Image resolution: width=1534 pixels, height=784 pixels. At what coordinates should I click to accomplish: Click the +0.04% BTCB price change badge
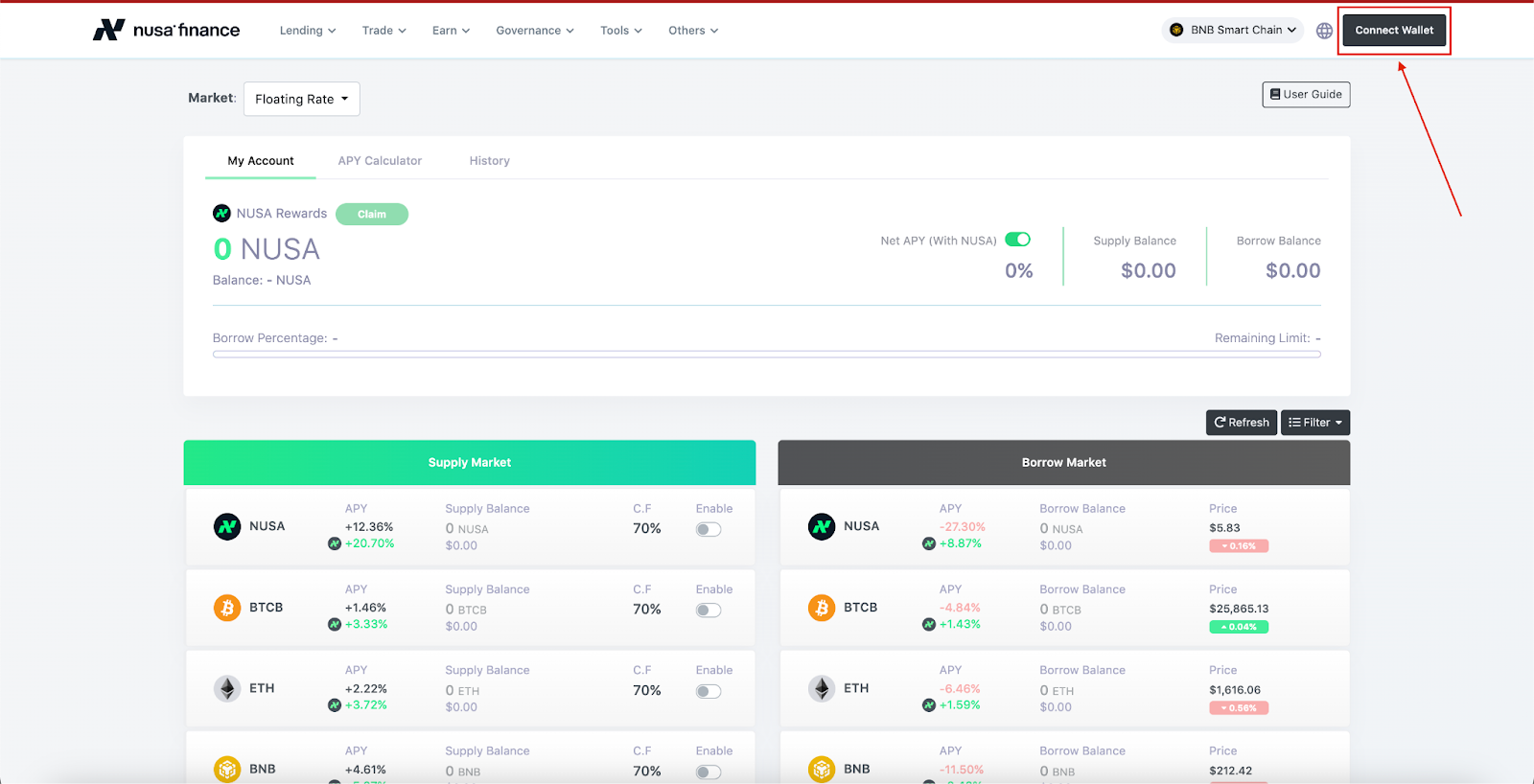pyautogui.click(x=1239, y=627)
